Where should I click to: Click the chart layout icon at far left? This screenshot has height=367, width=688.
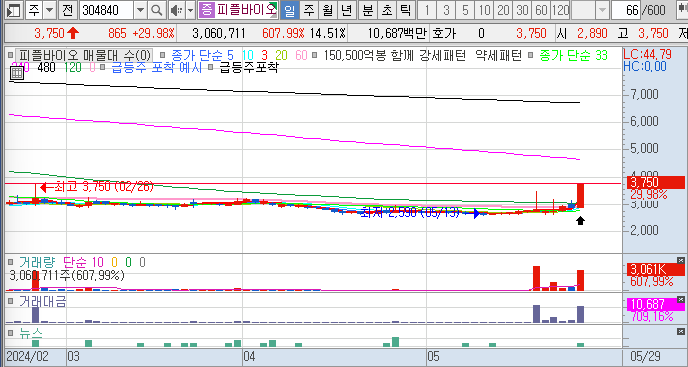[15, 10]
